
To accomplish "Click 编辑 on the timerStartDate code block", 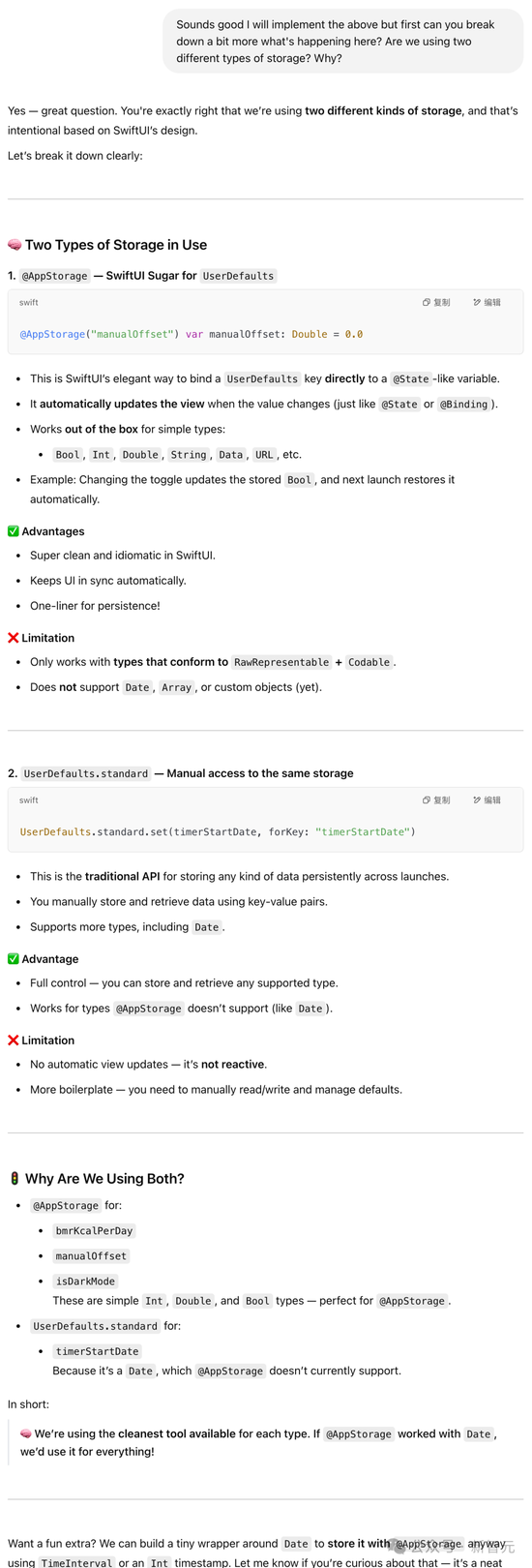I will pyautogui.click(x=487, y=799).
